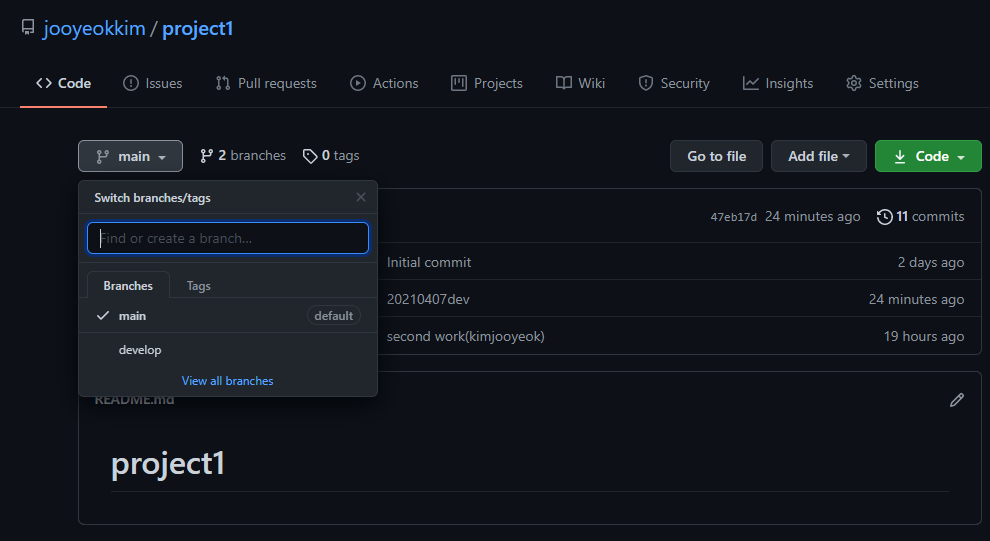
Task: Select the Tags tab in the popup
Action: click(198, 285)
